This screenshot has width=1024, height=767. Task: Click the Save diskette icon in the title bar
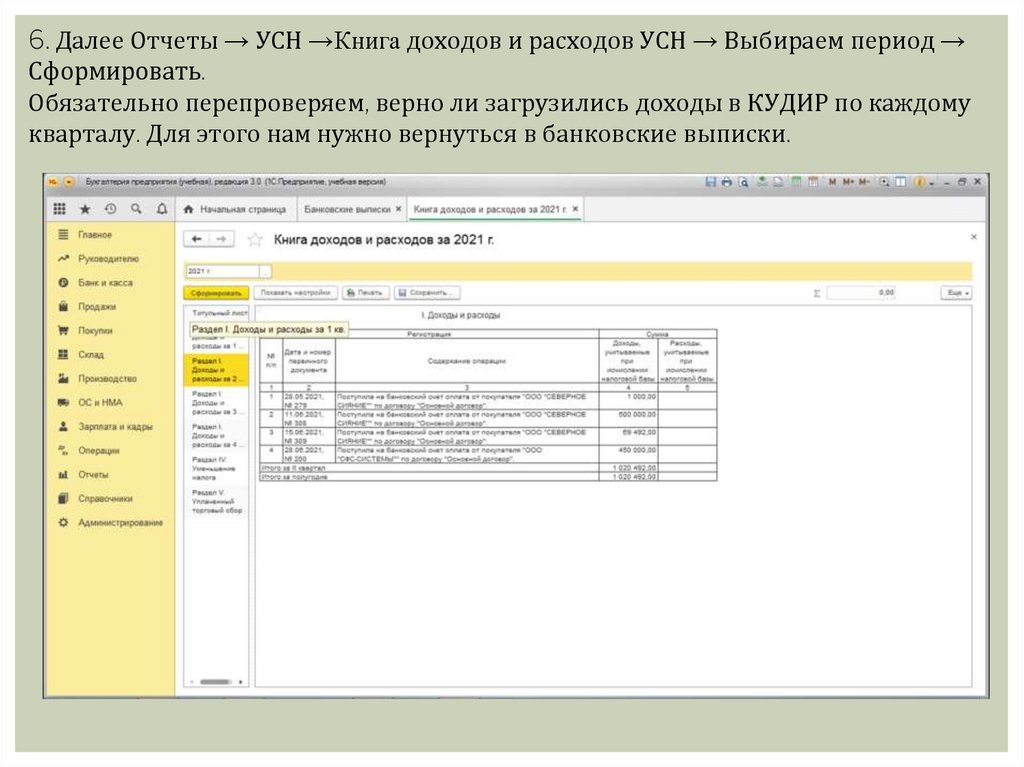[x=710, y=182]
